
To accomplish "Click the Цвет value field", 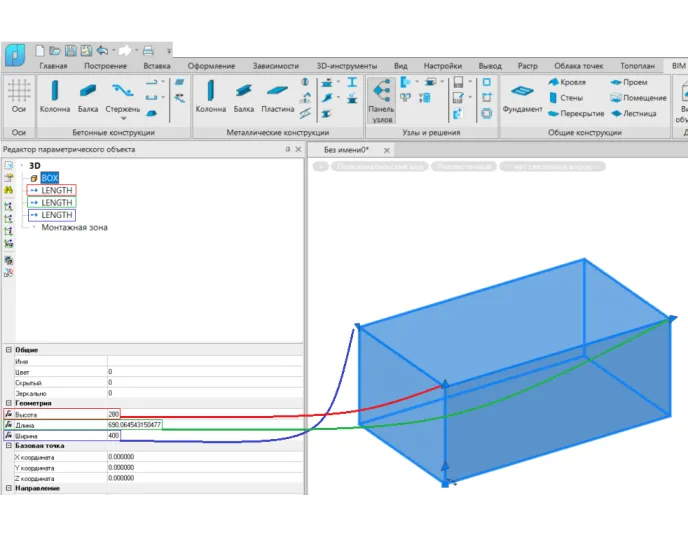I will [x=205, y=372].
